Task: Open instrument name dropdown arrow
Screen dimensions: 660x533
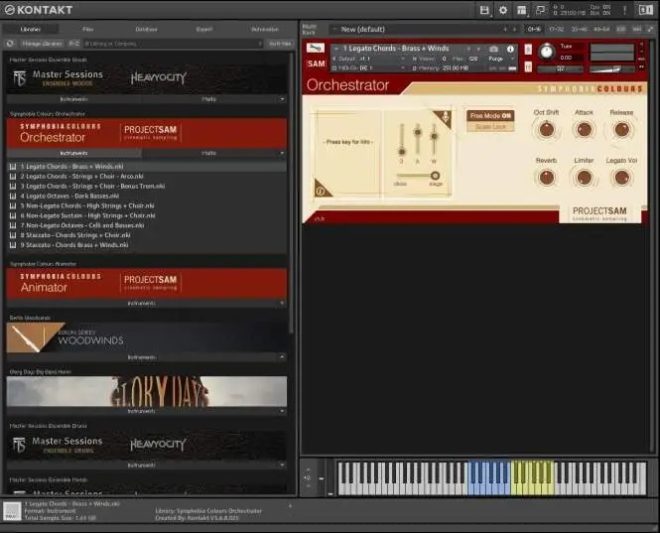Action: (336, 49)
